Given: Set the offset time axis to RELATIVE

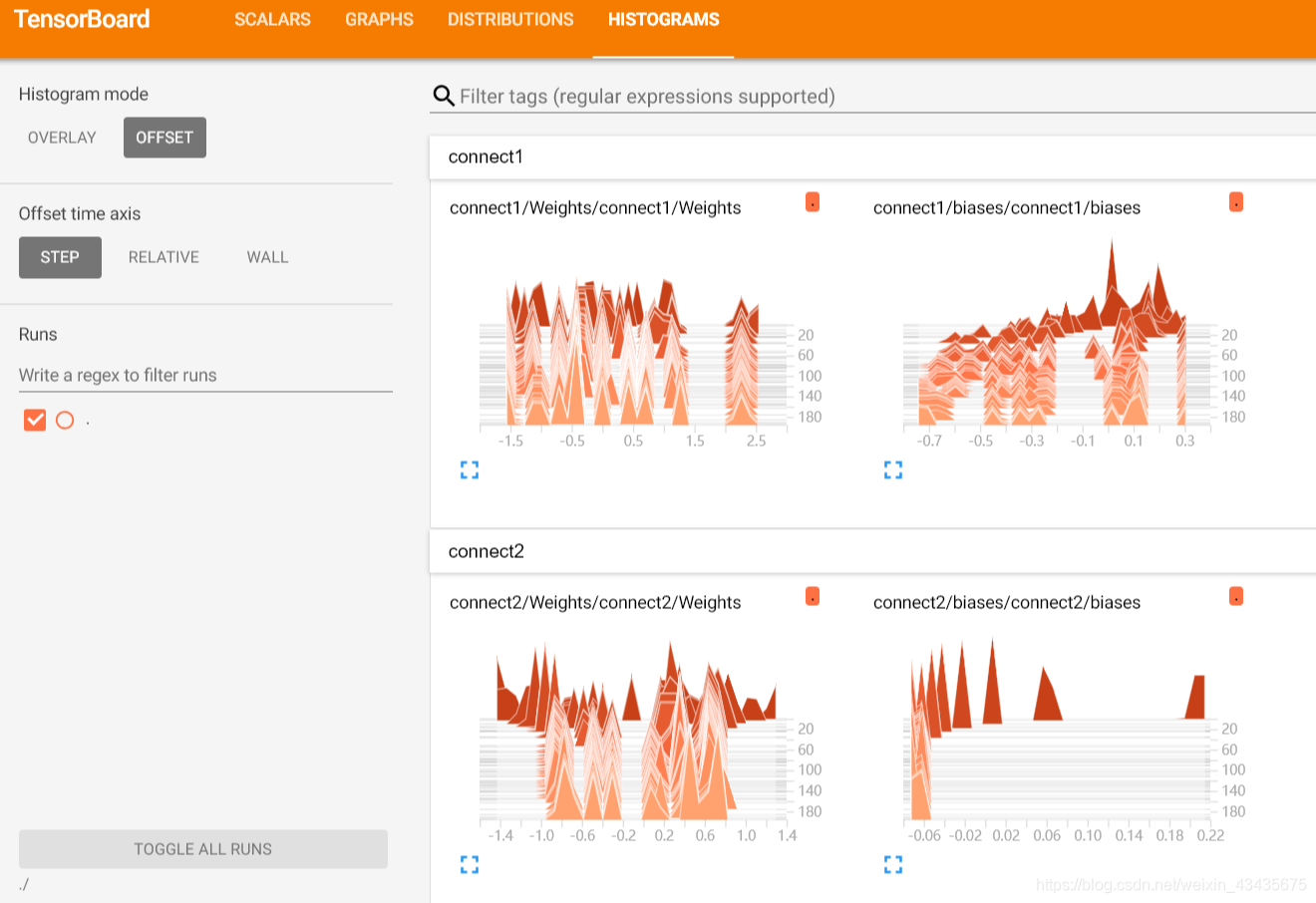Looking at the screenshot, I should pyautogui.click(x=164, y=257).
